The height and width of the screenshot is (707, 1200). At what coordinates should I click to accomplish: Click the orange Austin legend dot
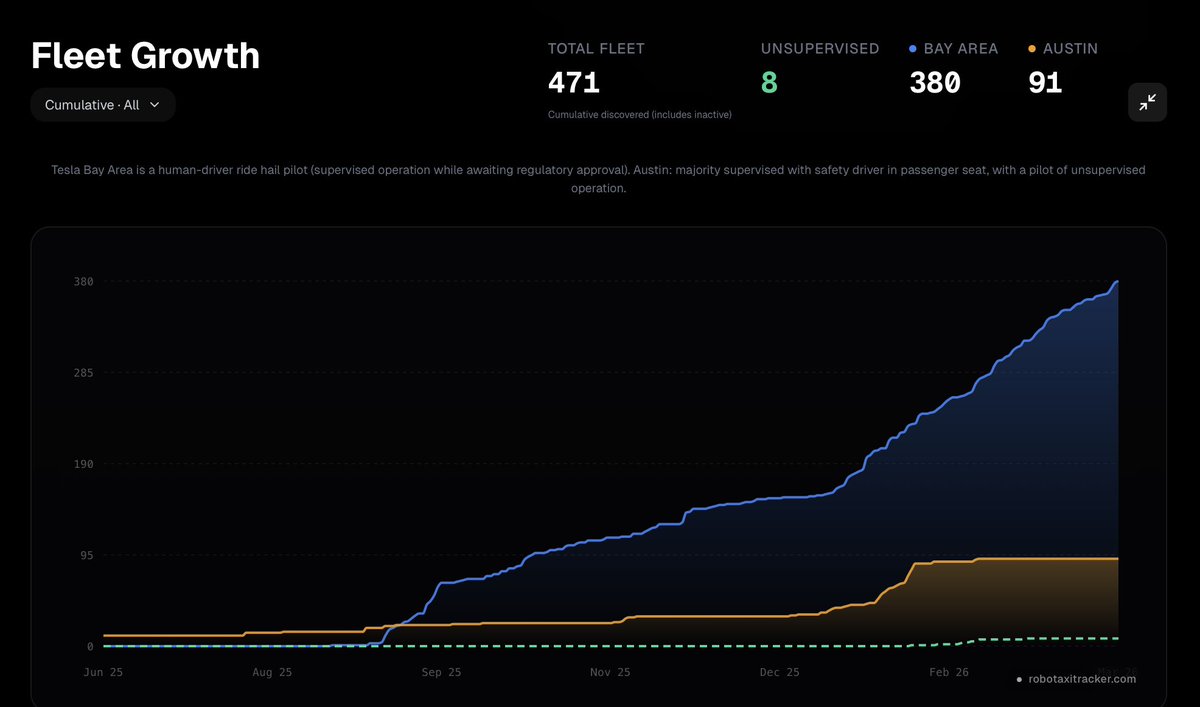pos(1032,49)
